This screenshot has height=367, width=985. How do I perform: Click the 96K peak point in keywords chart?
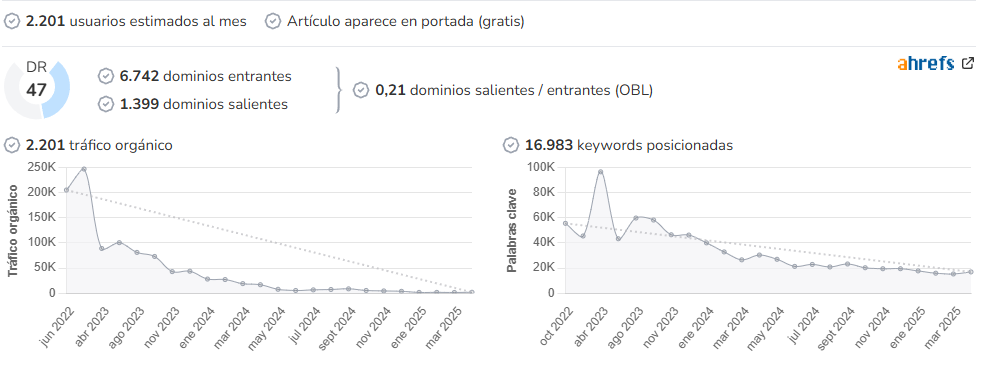(601, 172)
